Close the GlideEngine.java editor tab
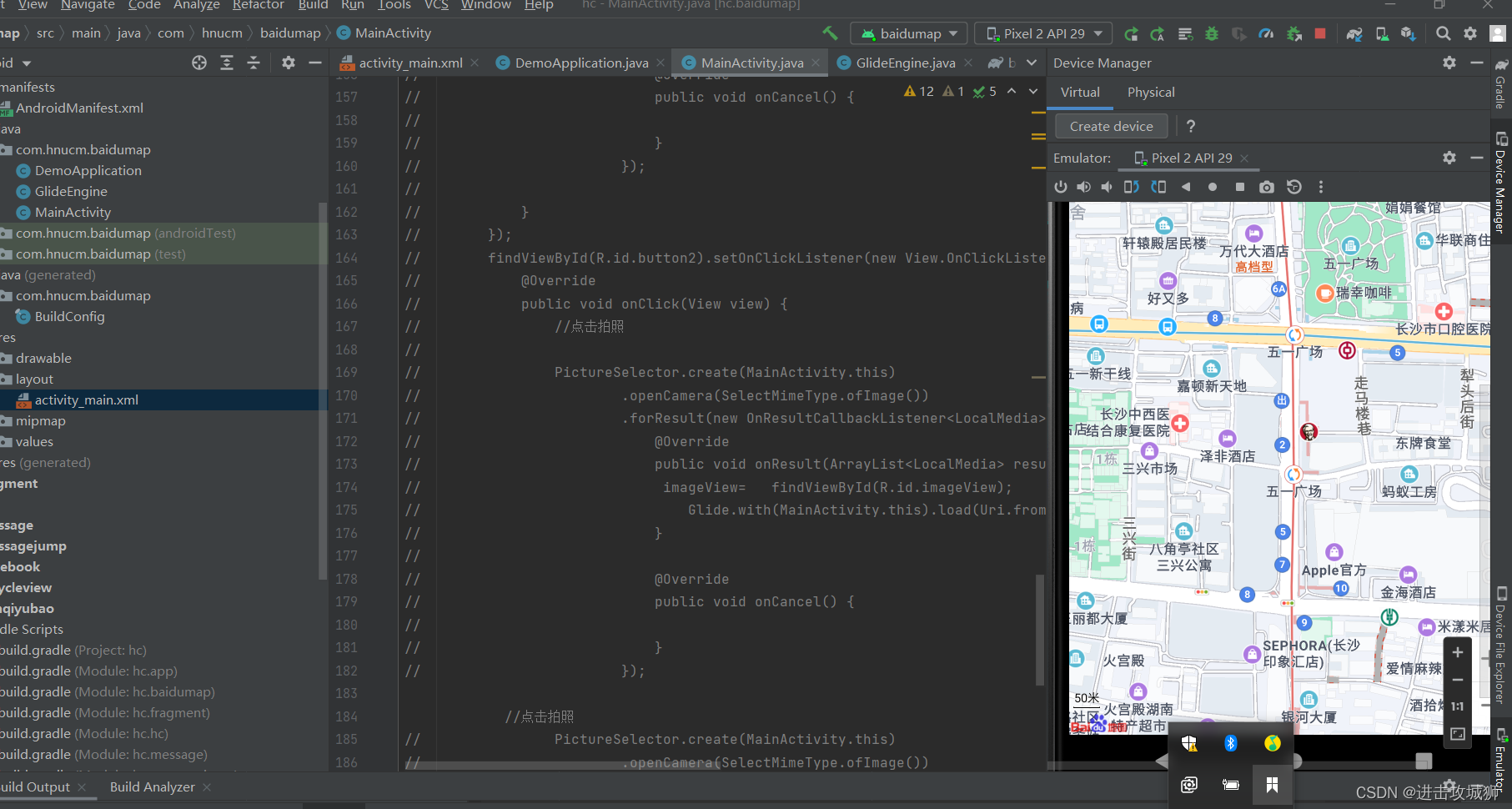This screenshot has height=809, width=1512. [x=968, y=63]
